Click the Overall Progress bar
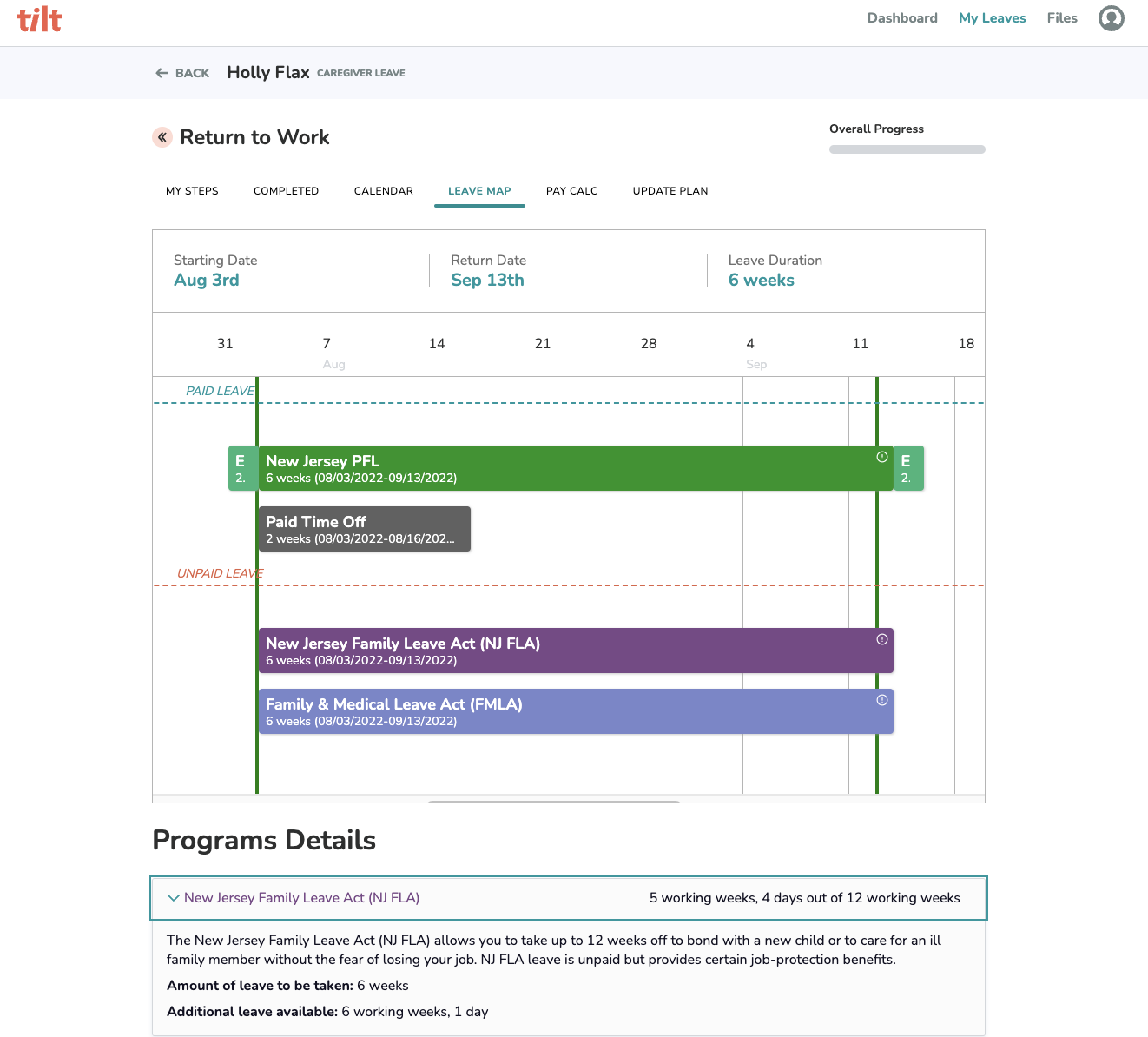This screenshot has width=1148, height=1037. coord(907,149)
